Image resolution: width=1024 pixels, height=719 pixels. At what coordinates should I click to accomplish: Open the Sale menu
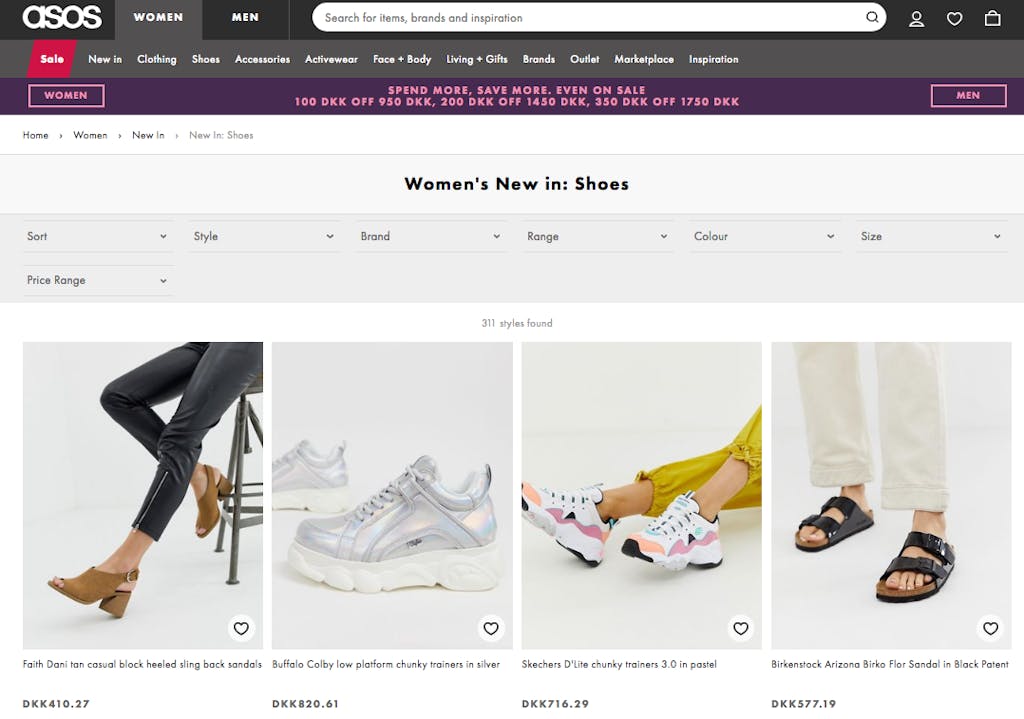tap(52, 59)
